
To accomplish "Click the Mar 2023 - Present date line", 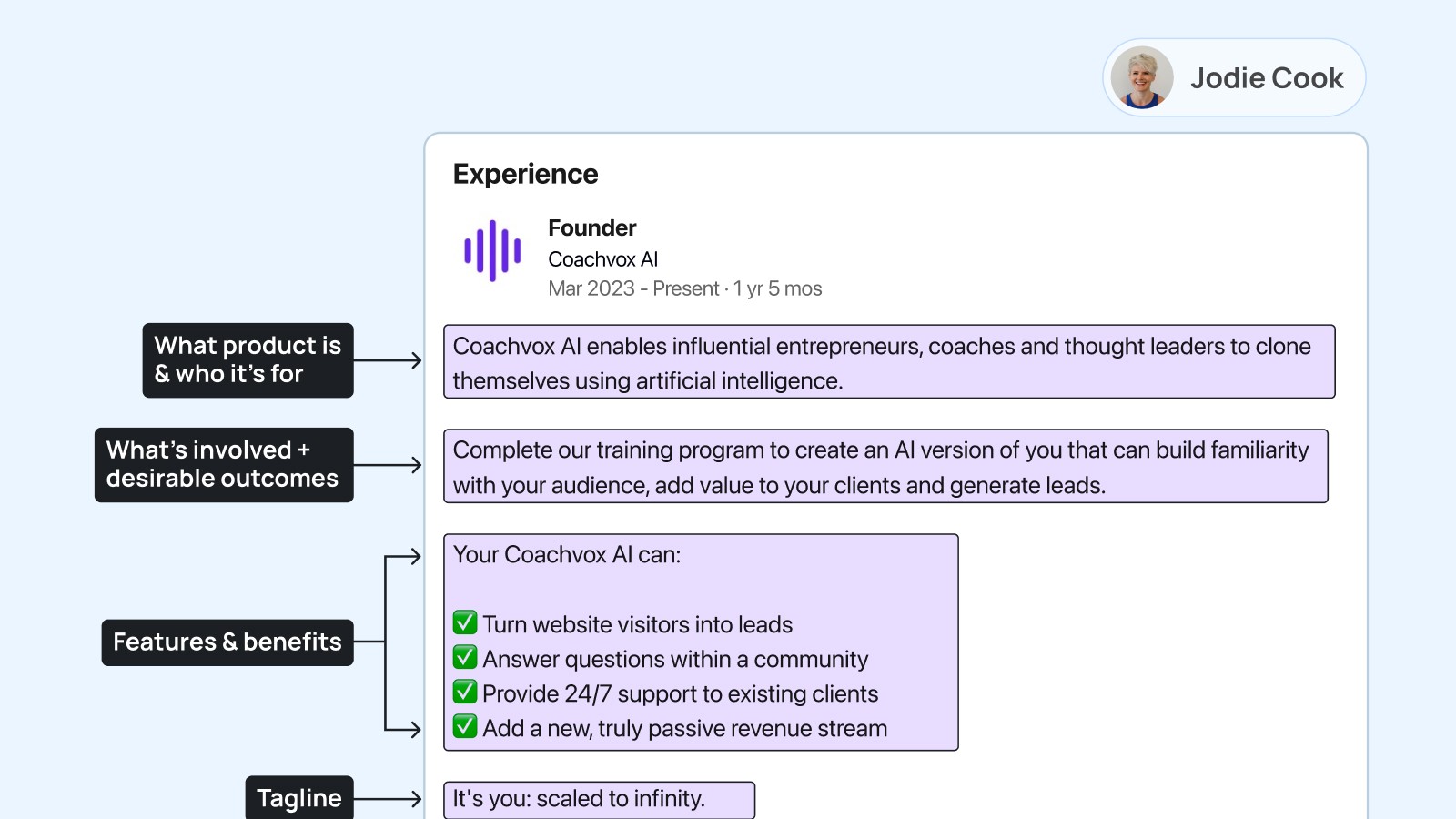I will pos(684,288).
